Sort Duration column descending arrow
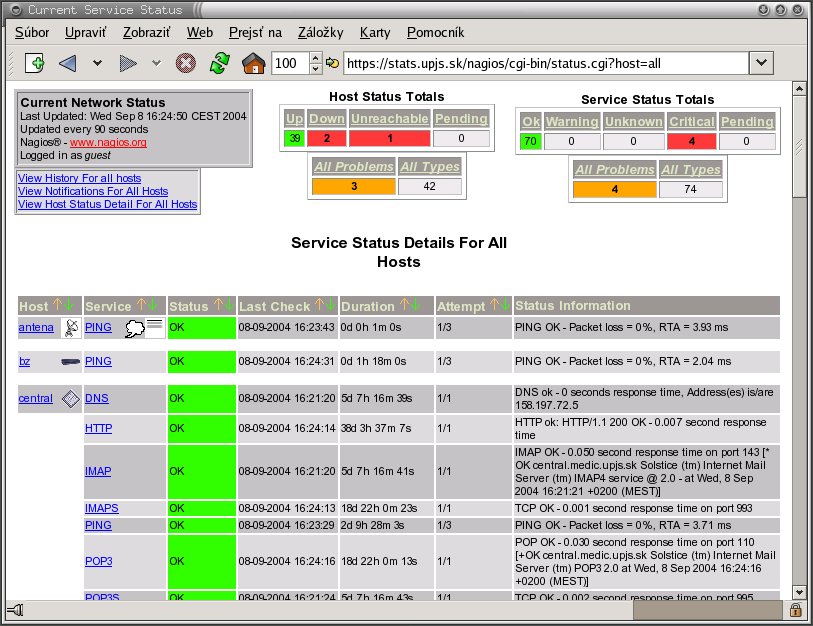 [x=416, y=304]
